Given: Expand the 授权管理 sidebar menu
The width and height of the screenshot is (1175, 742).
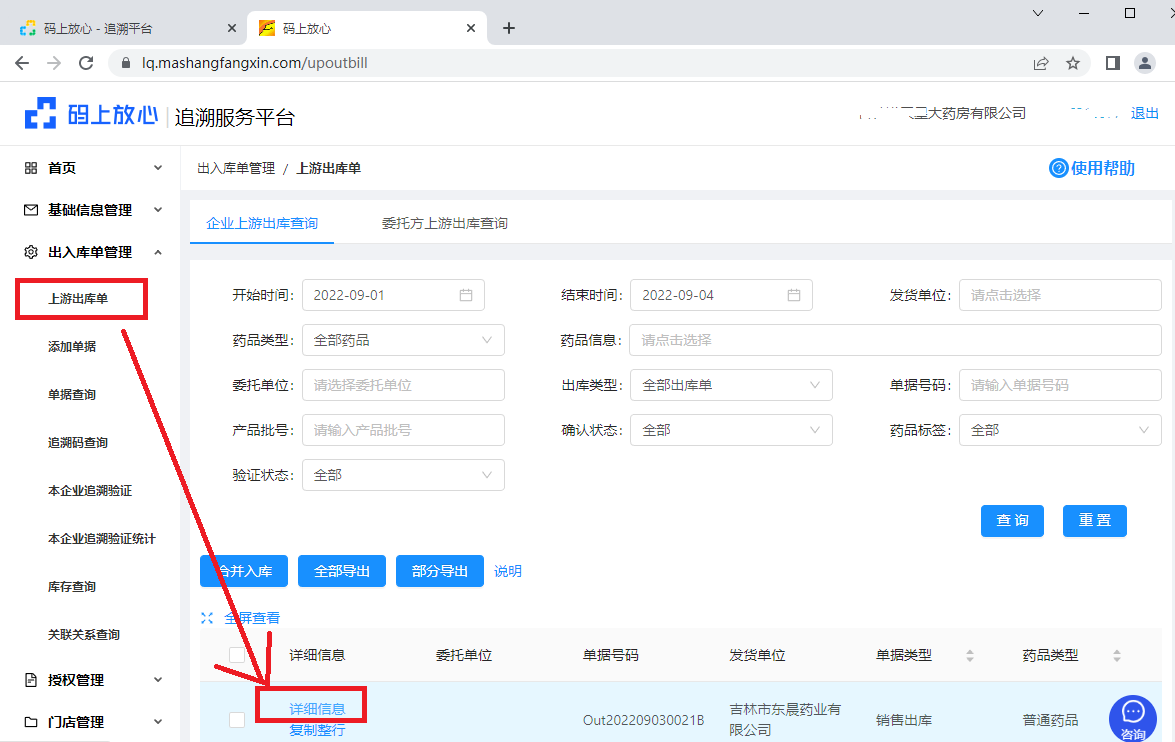Looking at the screenshot, I should [158, 680].
